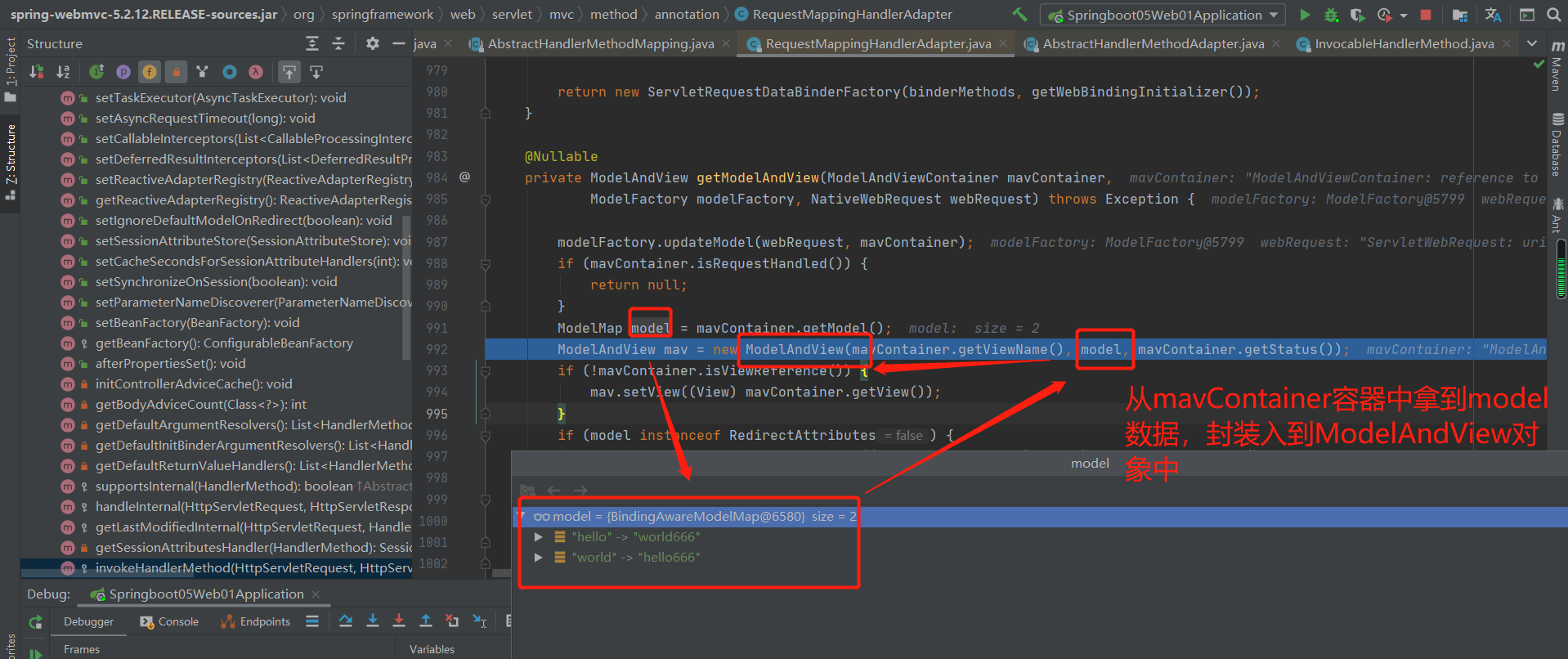
Task: Toggle Sort by Visibility in Structure toolbar
Action: pos(37,72)
